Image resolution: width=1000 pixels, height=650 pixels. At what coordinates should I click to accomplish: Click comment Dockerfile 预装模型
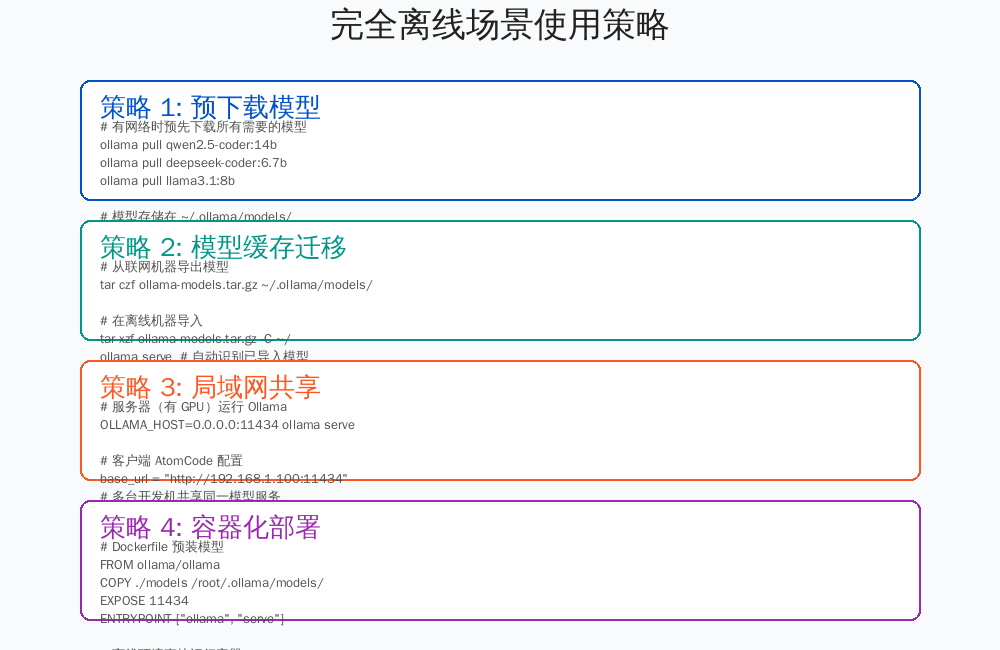162,547
